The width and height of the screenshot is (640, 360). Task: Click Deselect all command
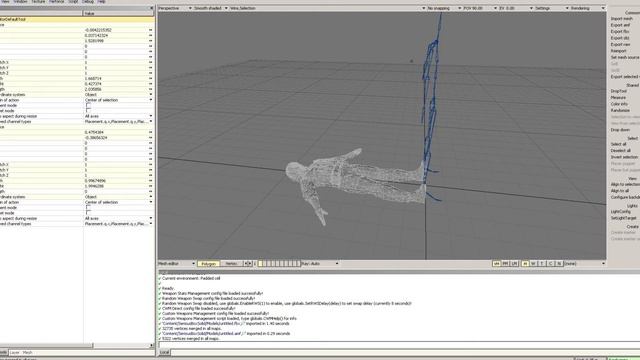tap(621, 151)
